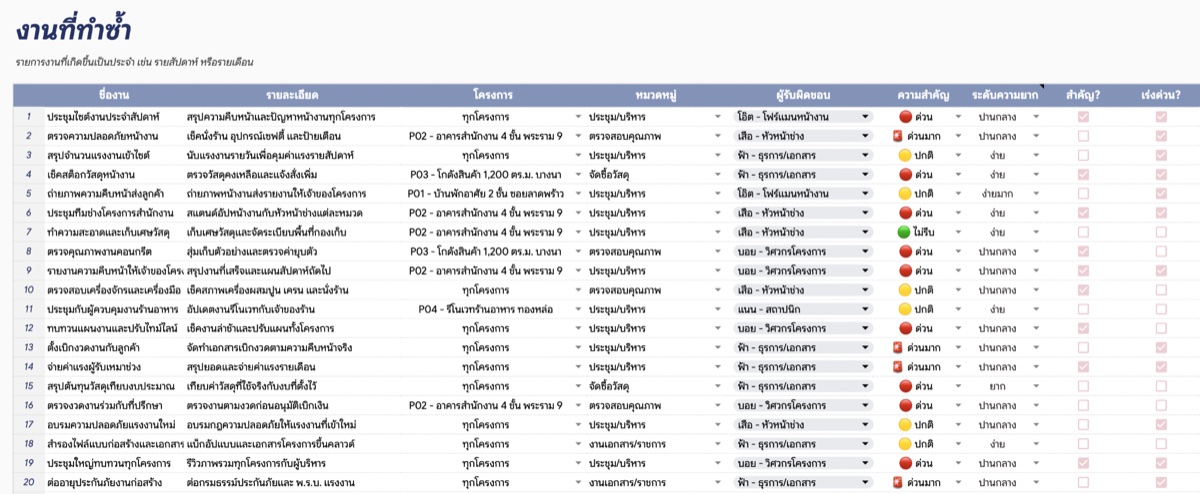This screenshot has height=494, width=1200.
Task: Open ง่ายมาก difficulty dropdown in row 5
Action: point(1037,194)
